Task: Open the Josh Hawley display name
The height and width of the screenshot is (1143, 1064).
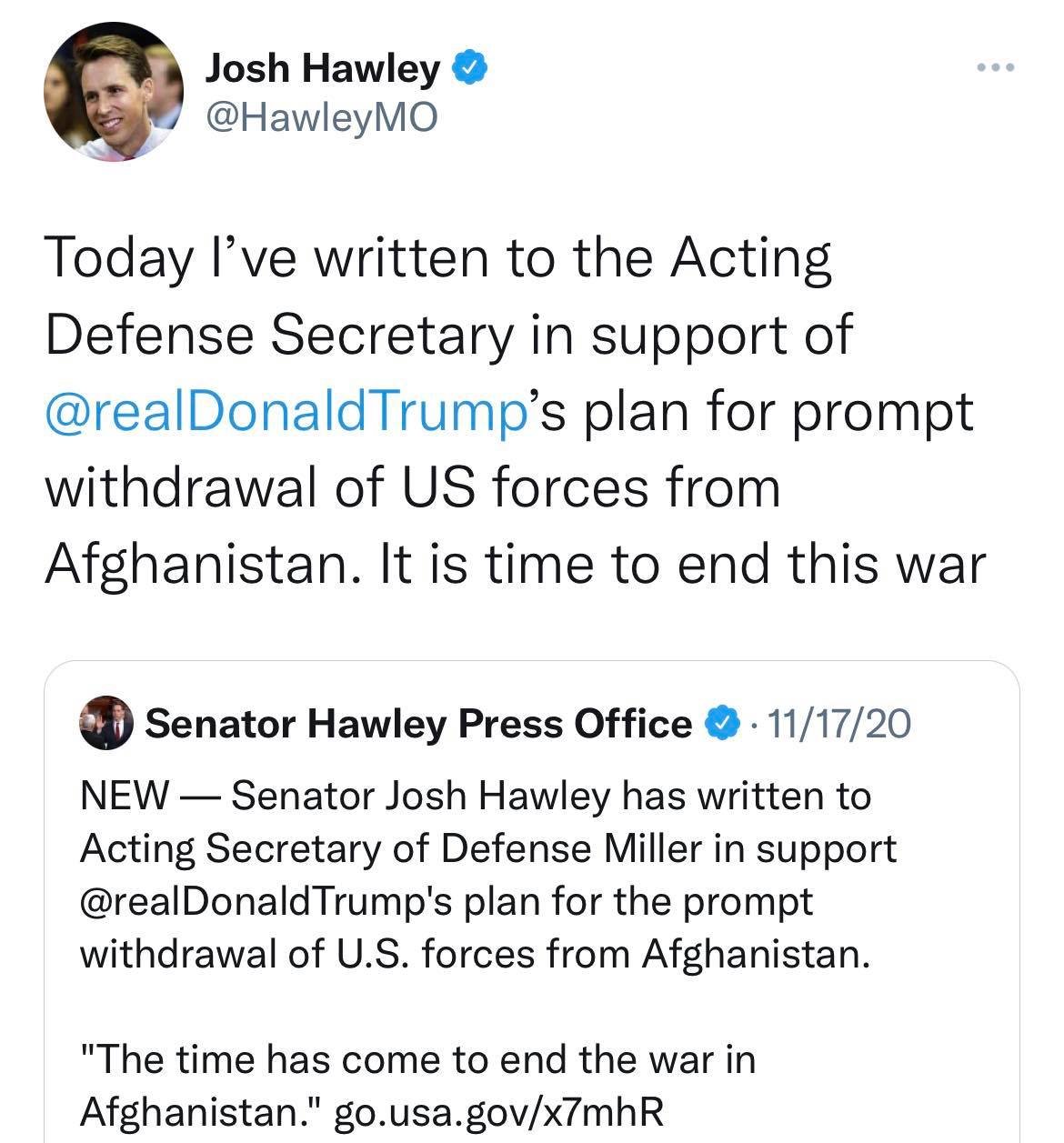Action: 322,69
